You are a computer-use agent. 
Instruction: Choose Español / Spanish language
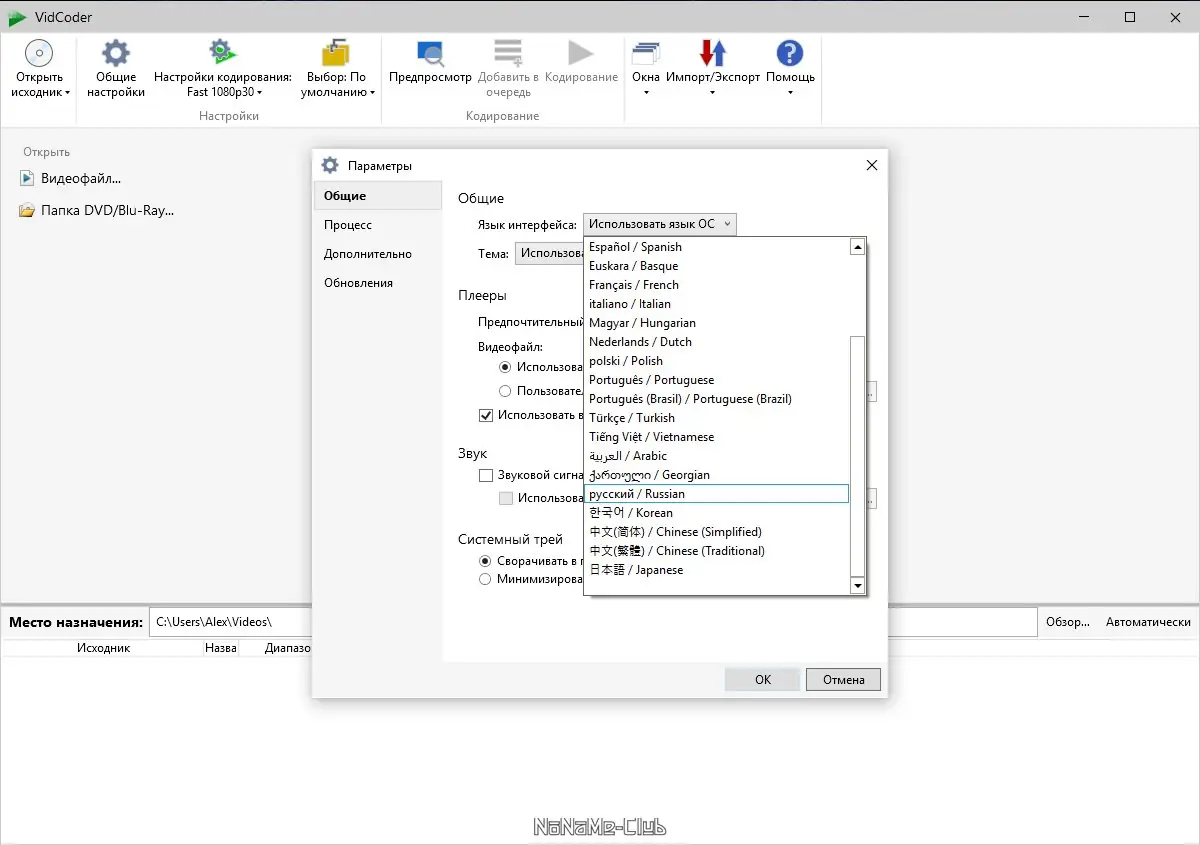pos(716,247)
